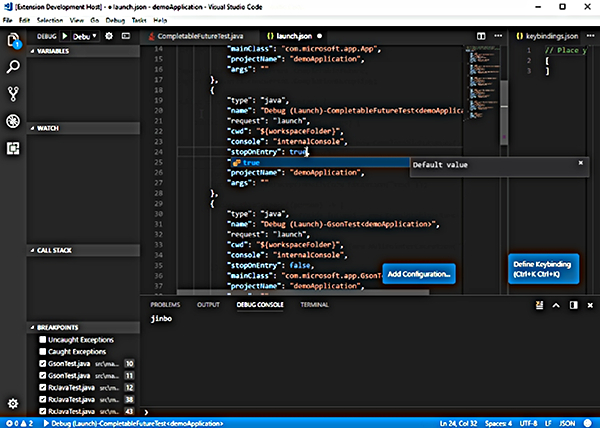Viewport: 600px width, 428px height.
Task: Clear the debug console output
Action: click(539, 305)
